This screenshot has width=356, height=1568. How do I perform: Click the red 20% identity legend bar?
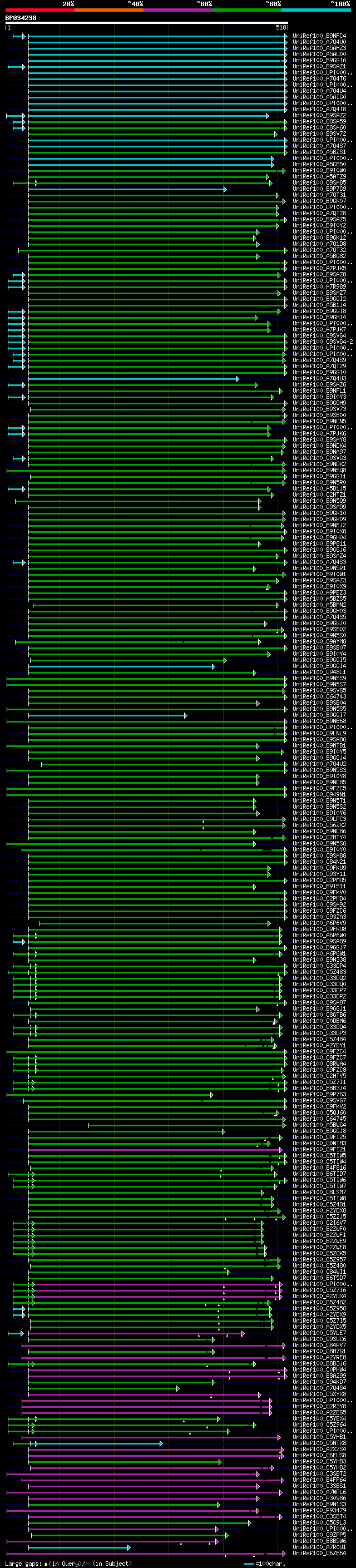(39, 10)
